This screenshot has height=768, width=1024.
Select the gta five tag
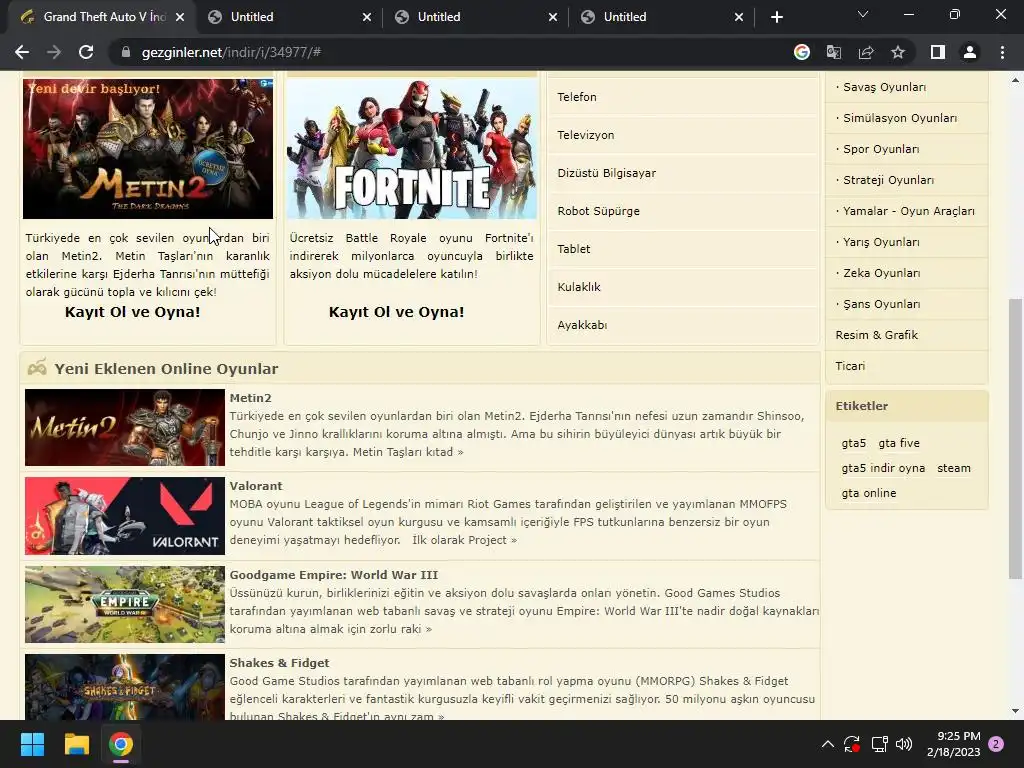899,443
